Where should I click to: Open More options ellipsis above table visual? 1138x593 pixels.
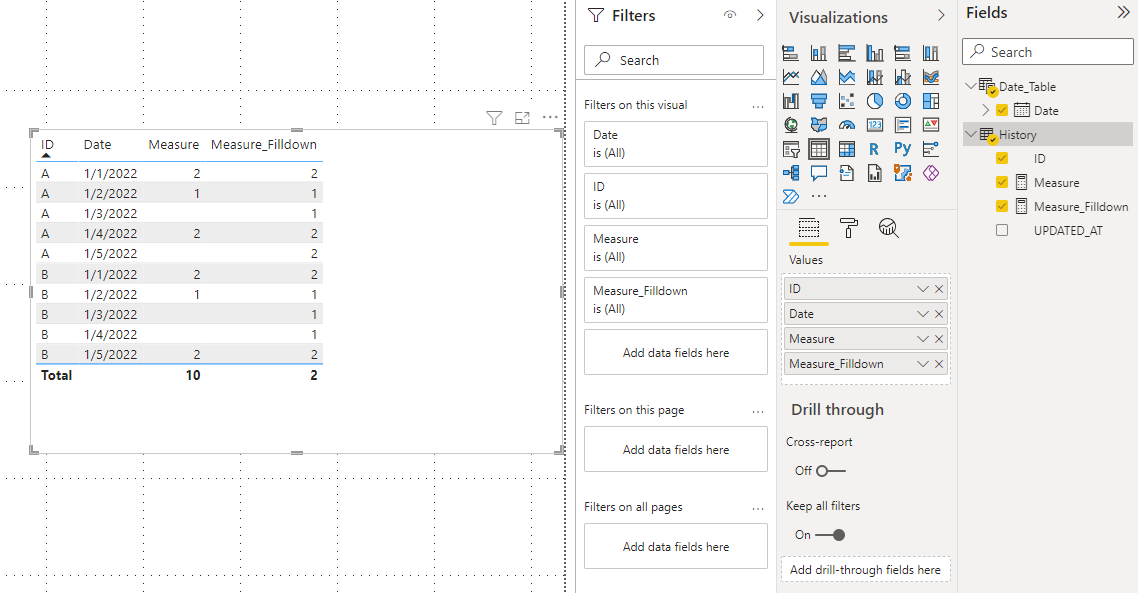[550, 117]
